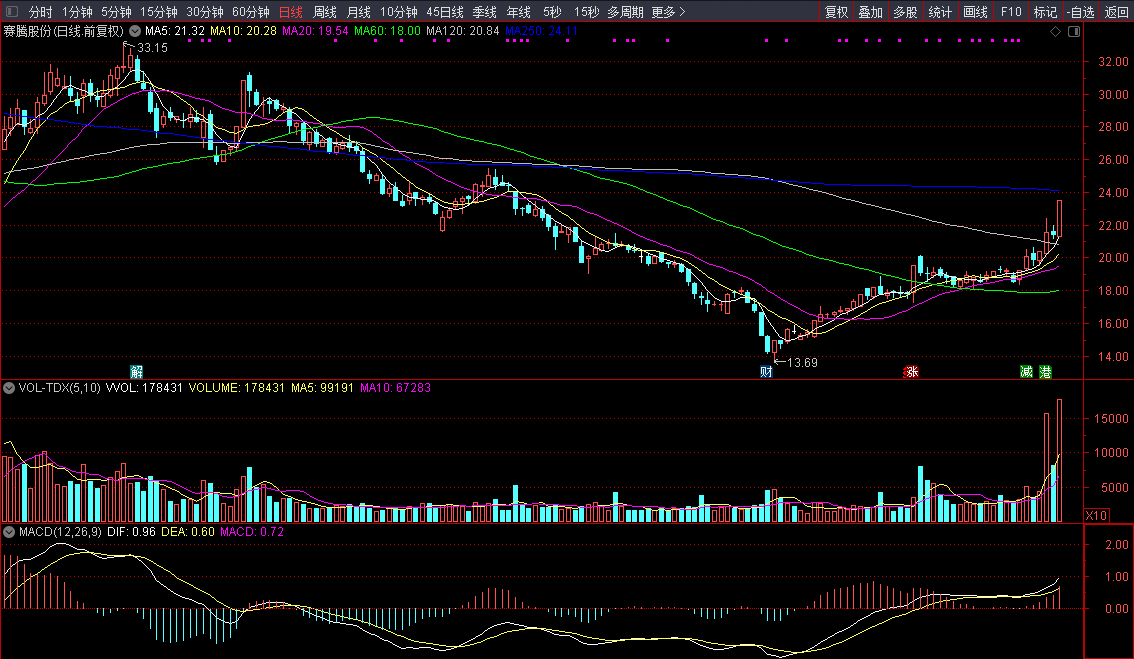Image resolution: width=1134 pixels, height=659 pixels.
Task: Click the 返回 back button
Action: 1116,12
